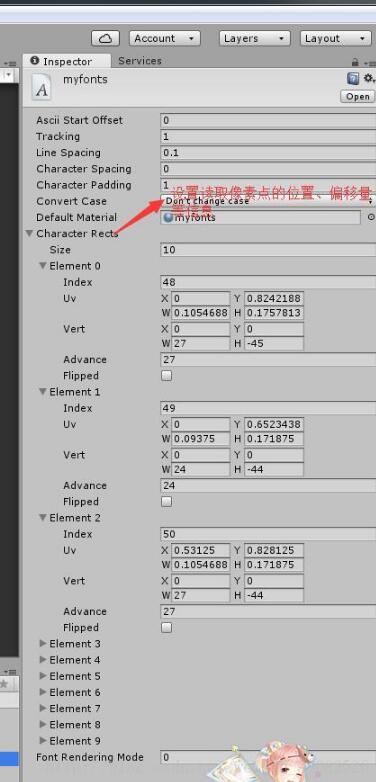Click the Open button for myfonts
The height and width of the screenshot is (782, 376).
(x=358, y=96)
